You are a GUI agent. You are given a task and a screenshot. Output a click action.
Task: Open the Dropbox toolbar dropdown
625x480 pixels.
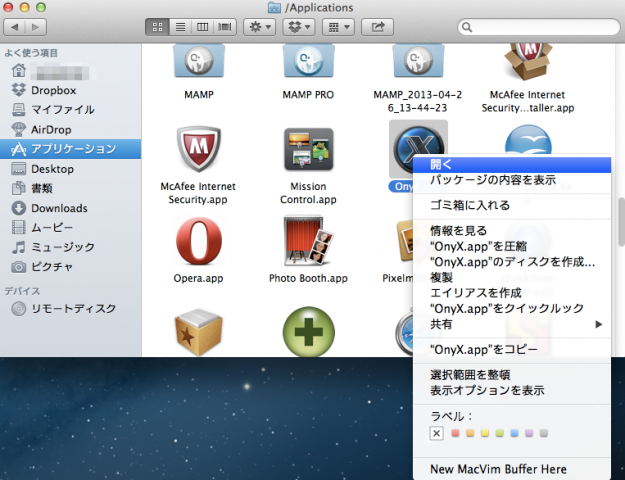[301, 27]
